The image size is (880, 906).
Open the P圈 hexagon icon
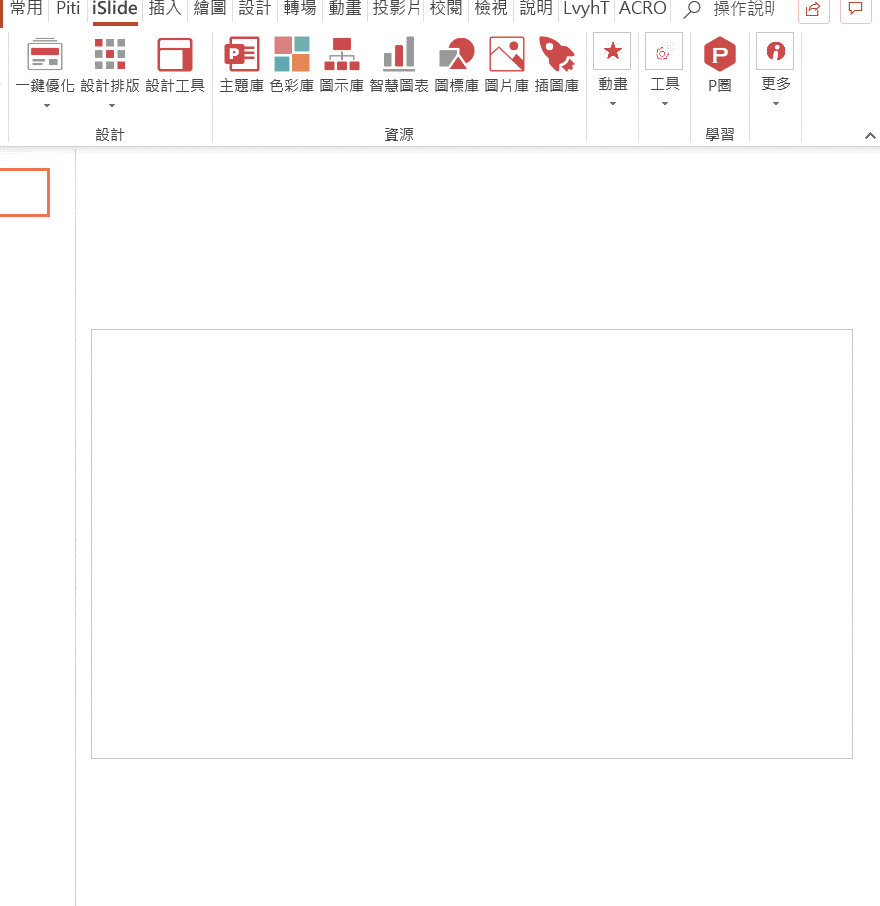[720, 54]
